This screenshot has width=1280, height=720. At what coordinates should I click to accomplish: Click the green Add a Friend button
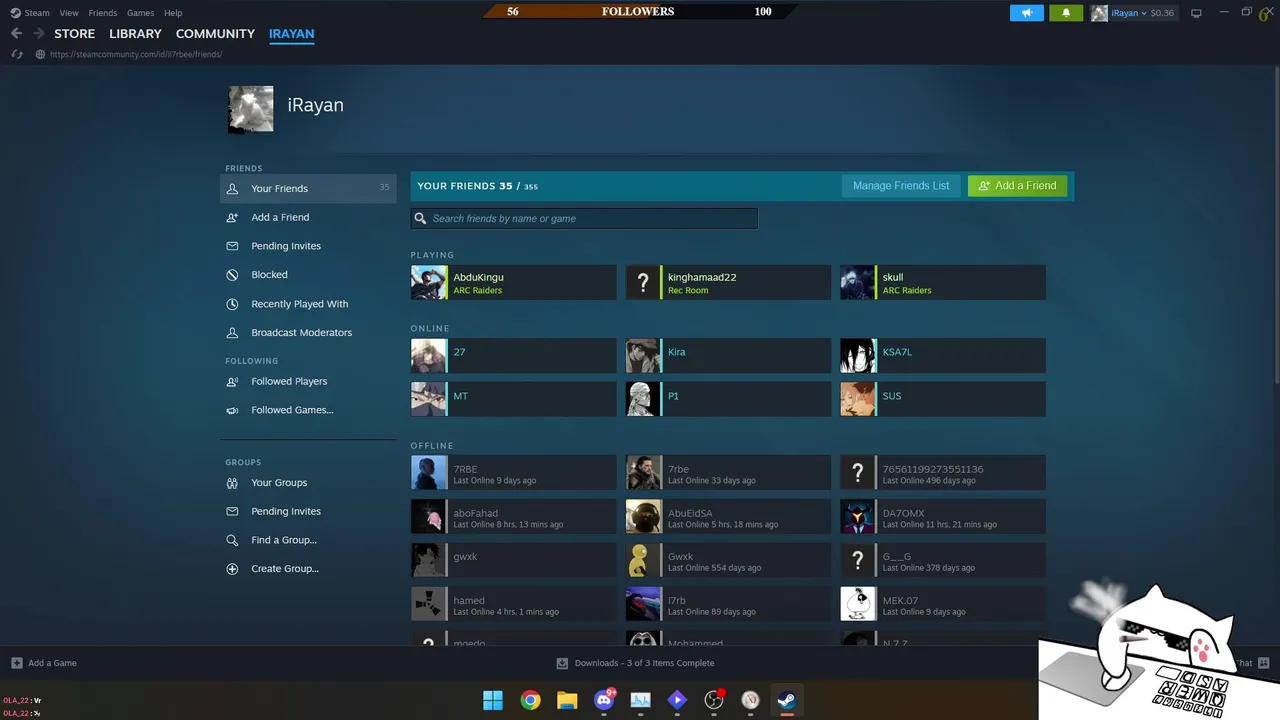coord(1018,185)
